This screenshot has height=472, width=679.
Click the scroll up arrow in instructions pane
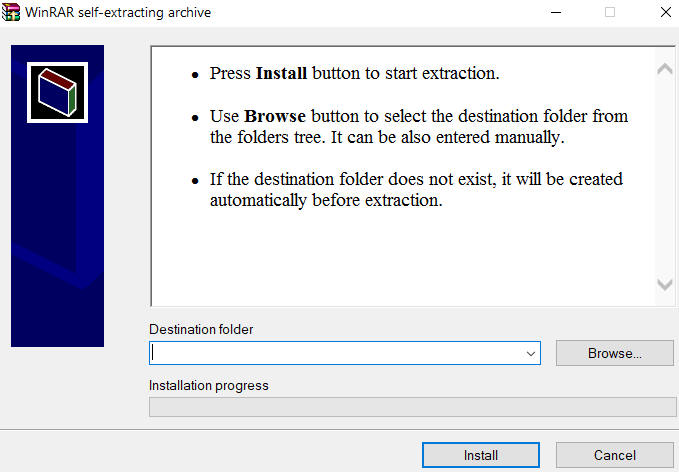(x=664, y=69)
